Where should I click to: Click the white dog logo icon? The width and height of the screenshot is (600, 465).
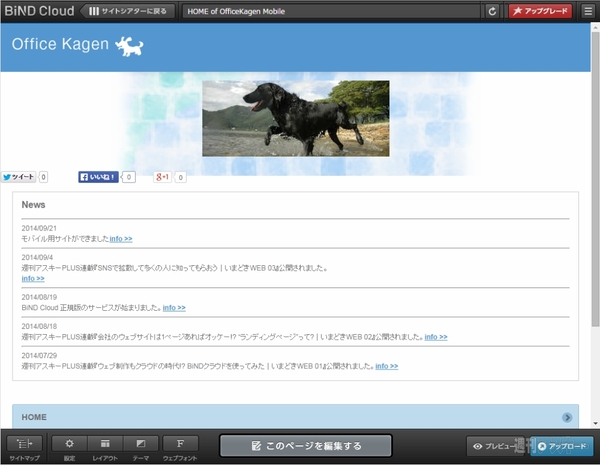point(129,47)
